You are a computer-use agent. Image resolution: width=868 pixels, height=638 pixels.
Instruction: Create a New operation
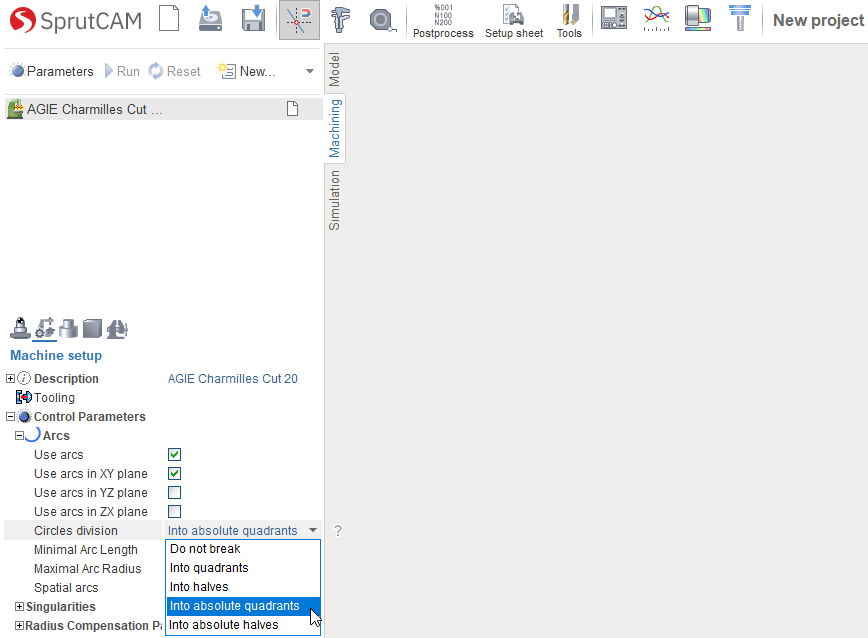tap(246, 71)
